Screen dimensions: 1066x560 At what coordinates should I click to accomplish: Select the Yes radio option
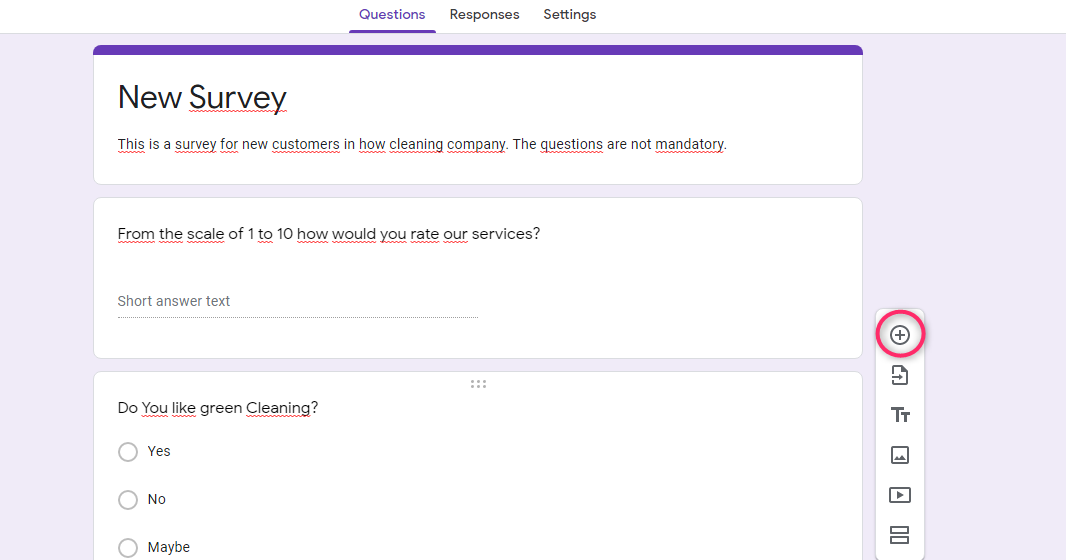pos(128,452)
